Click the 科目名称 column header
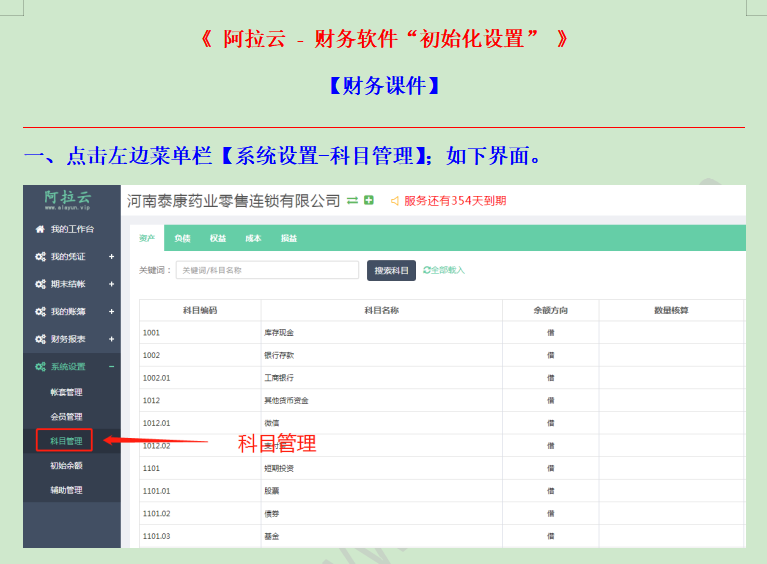This screenshot has height=564, width=767. point(382,310)
